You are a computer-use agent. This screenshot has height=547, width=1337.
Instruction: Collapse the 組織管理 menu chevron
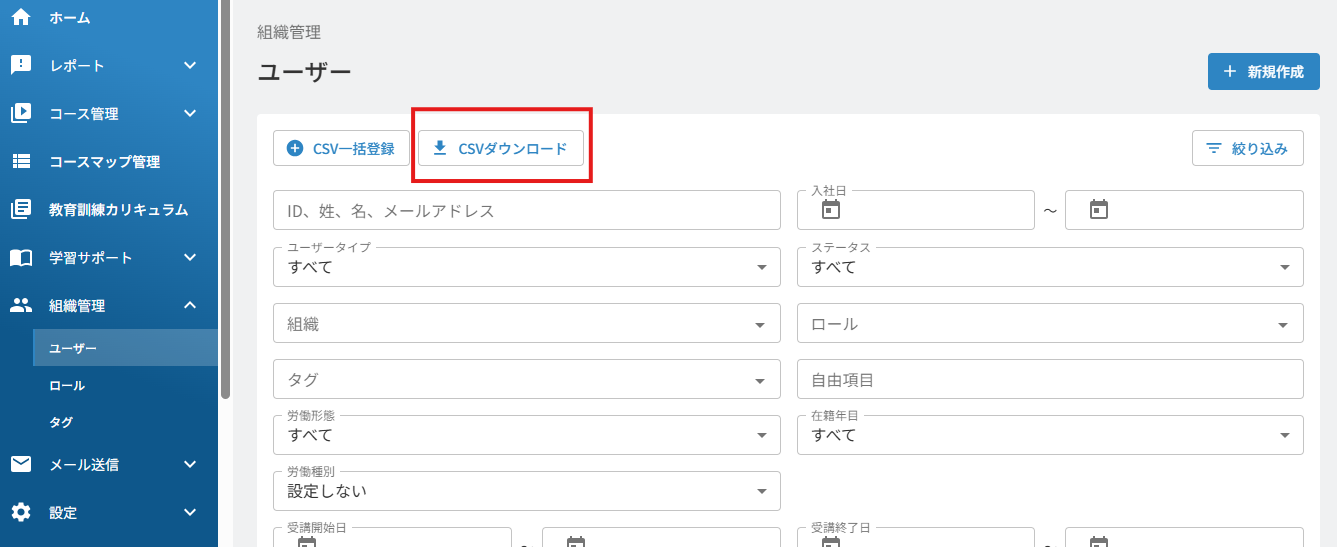190,305
